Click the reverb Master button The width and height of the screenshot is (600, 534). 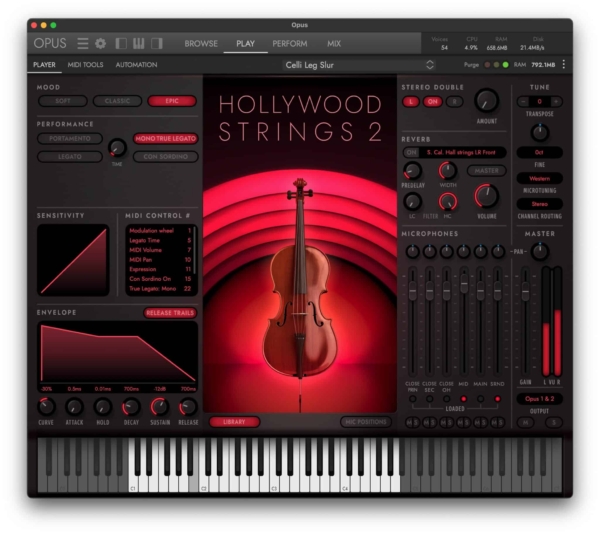pos(486,171)
